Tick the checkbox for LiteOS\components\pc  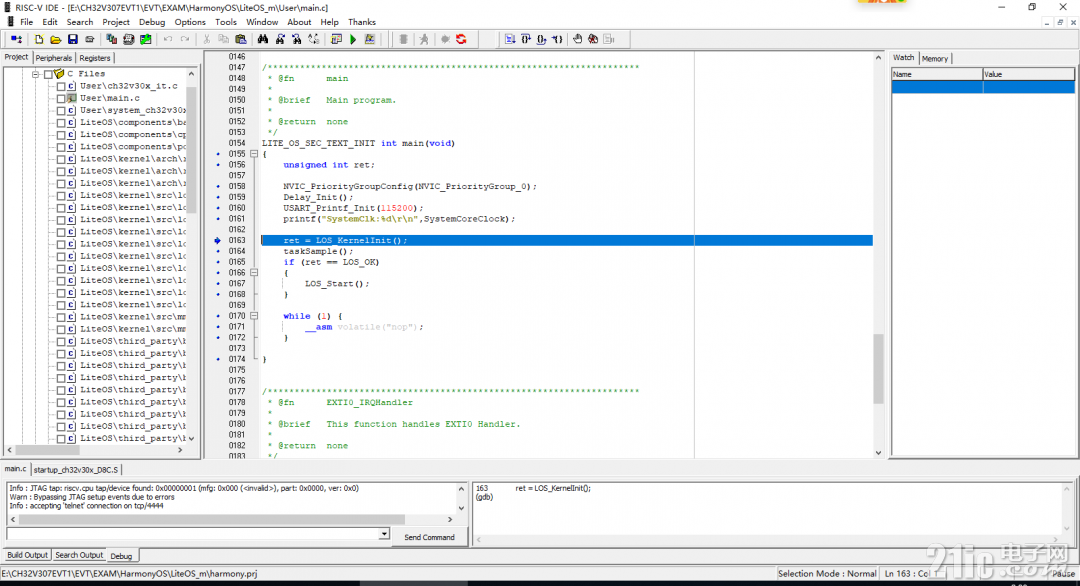[61, 147]
